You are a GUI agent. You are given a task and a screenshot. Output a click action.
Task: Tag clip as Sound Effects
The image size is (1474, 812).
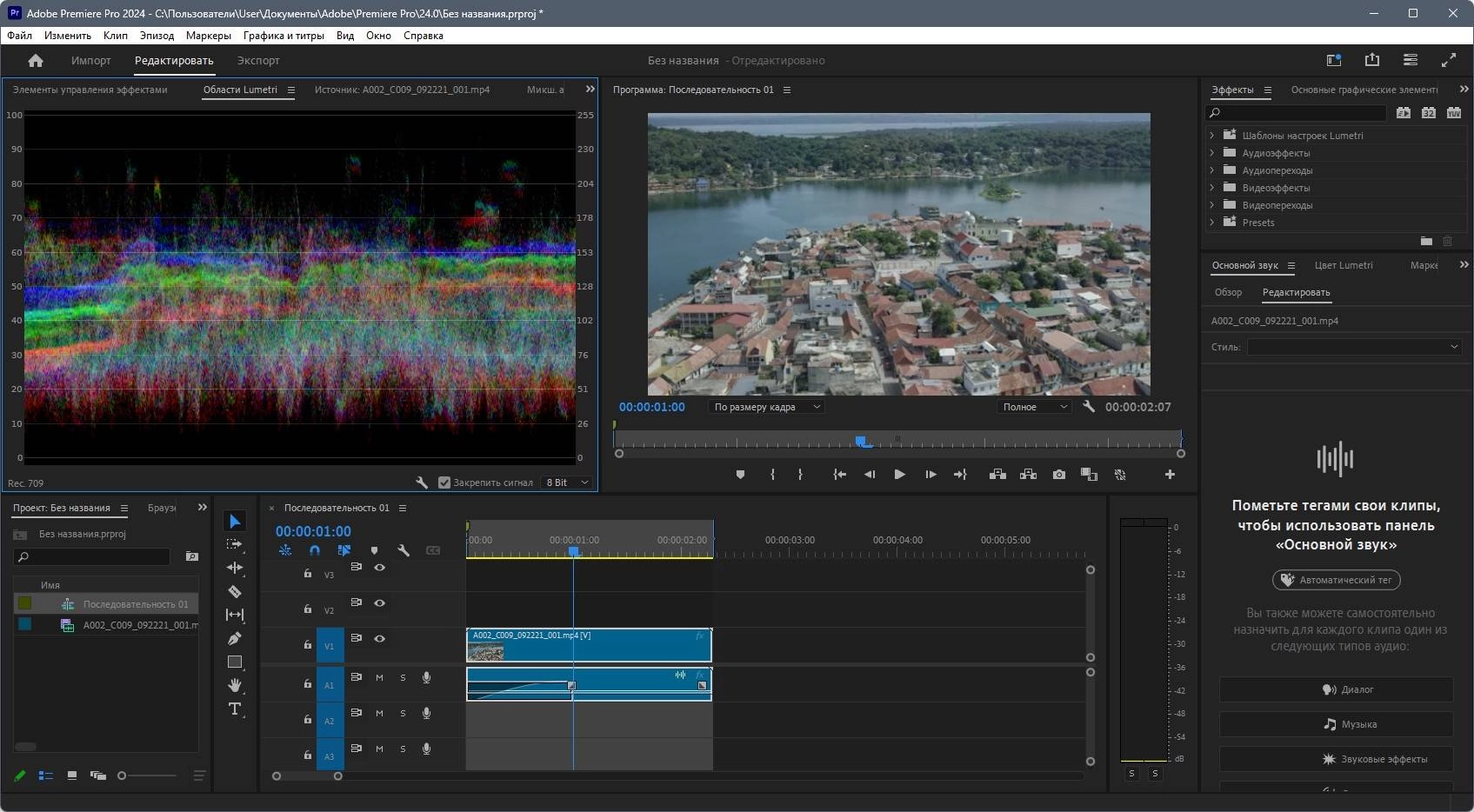(1336, 759)
